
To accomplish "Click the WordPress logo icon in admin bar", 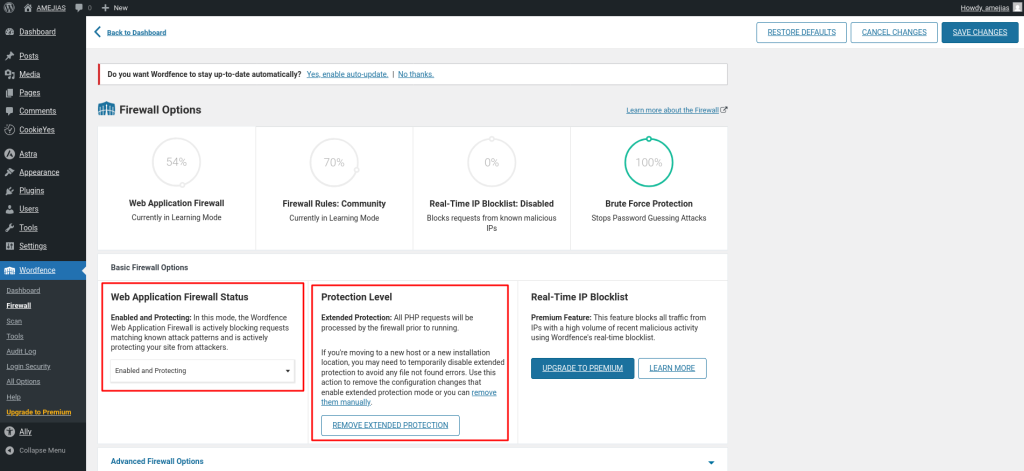I will click(x=9, y=7).
